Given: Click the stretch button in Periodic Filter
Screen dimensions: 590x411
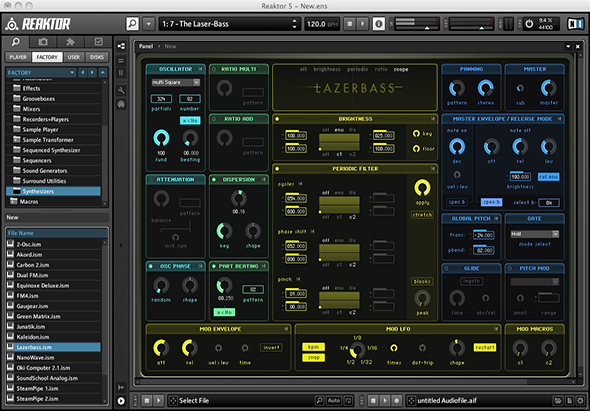Looking at the screenshot, I should coord(422,215).
